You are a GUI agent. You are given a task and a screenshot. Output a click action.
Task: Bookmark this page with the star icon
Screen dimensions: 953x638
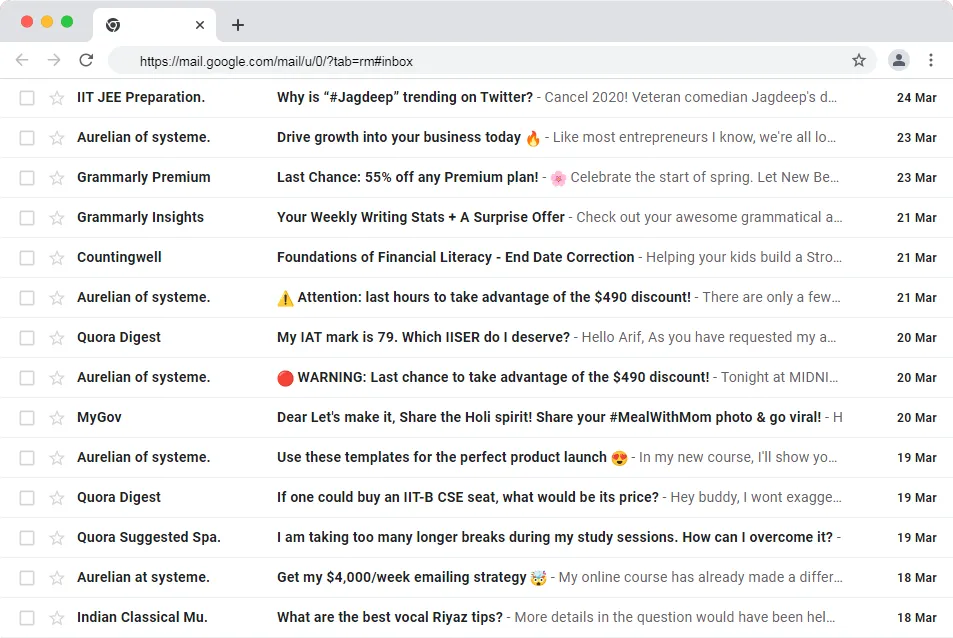coord(858,60)
